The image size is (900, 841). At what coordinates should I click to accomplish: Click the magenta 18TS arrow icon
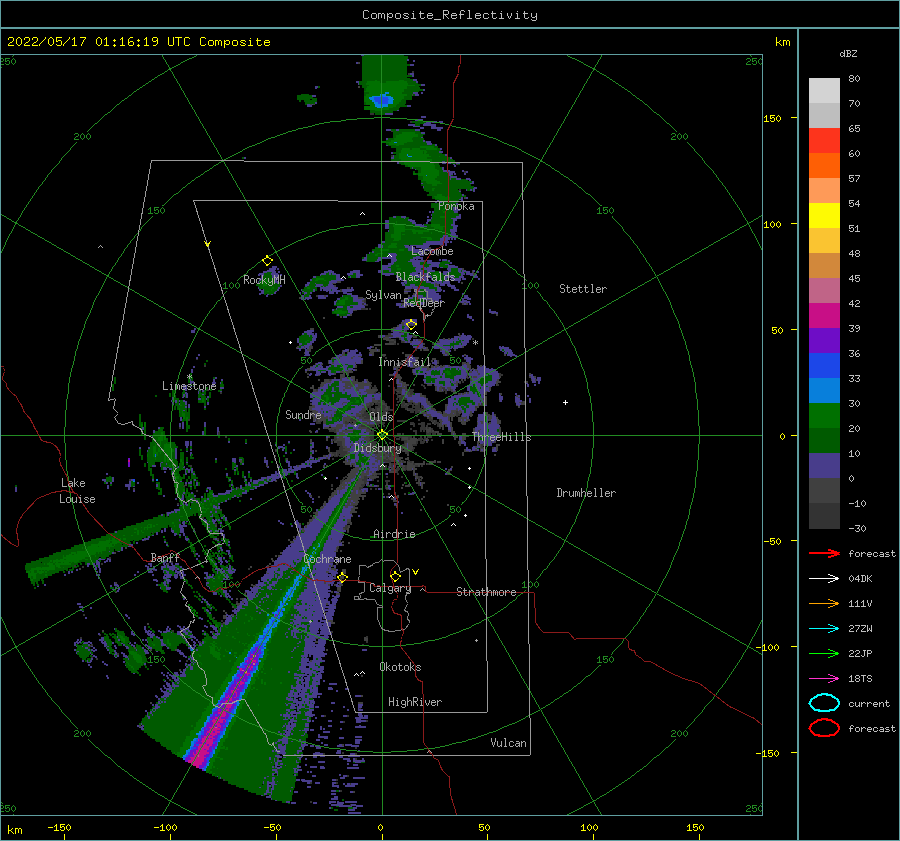coord(824,679)
